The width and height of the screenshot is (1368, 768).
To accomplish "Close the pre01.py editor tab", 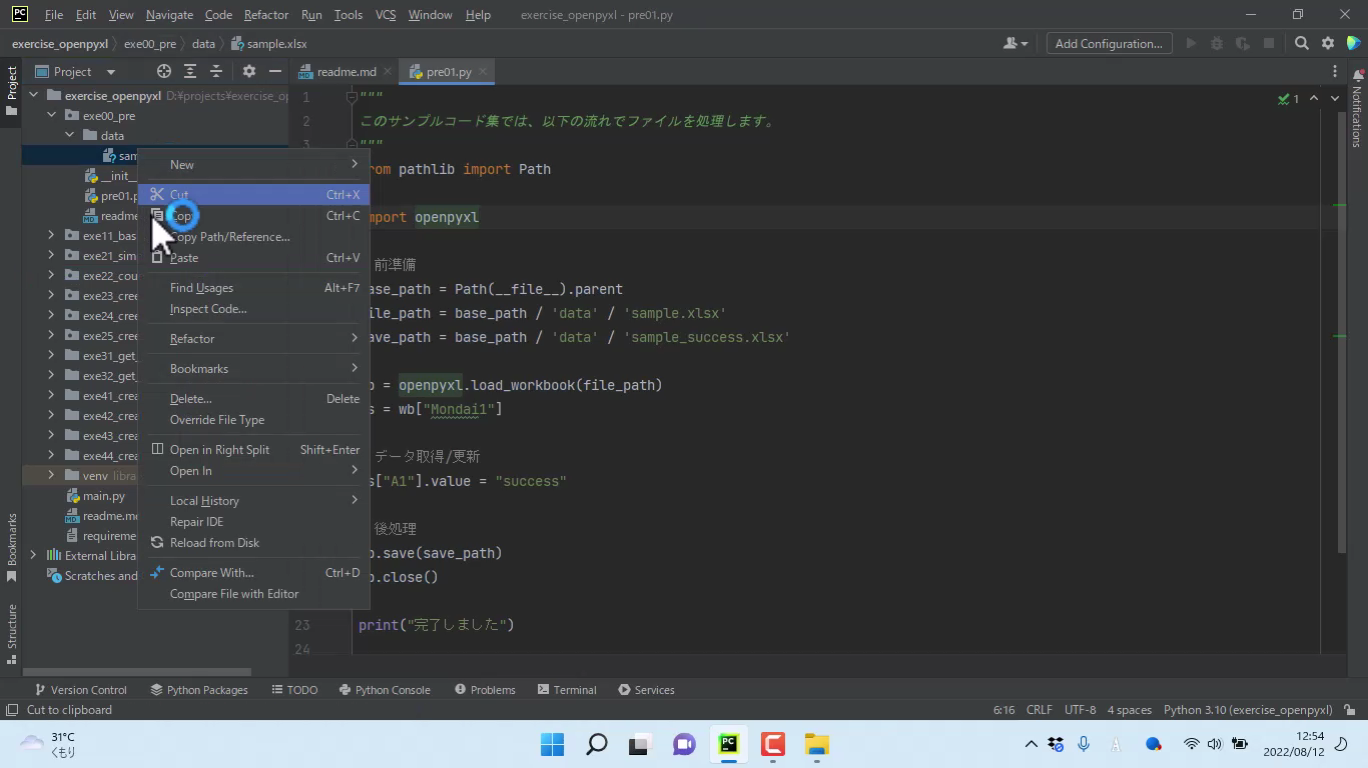I will [483, 72].
